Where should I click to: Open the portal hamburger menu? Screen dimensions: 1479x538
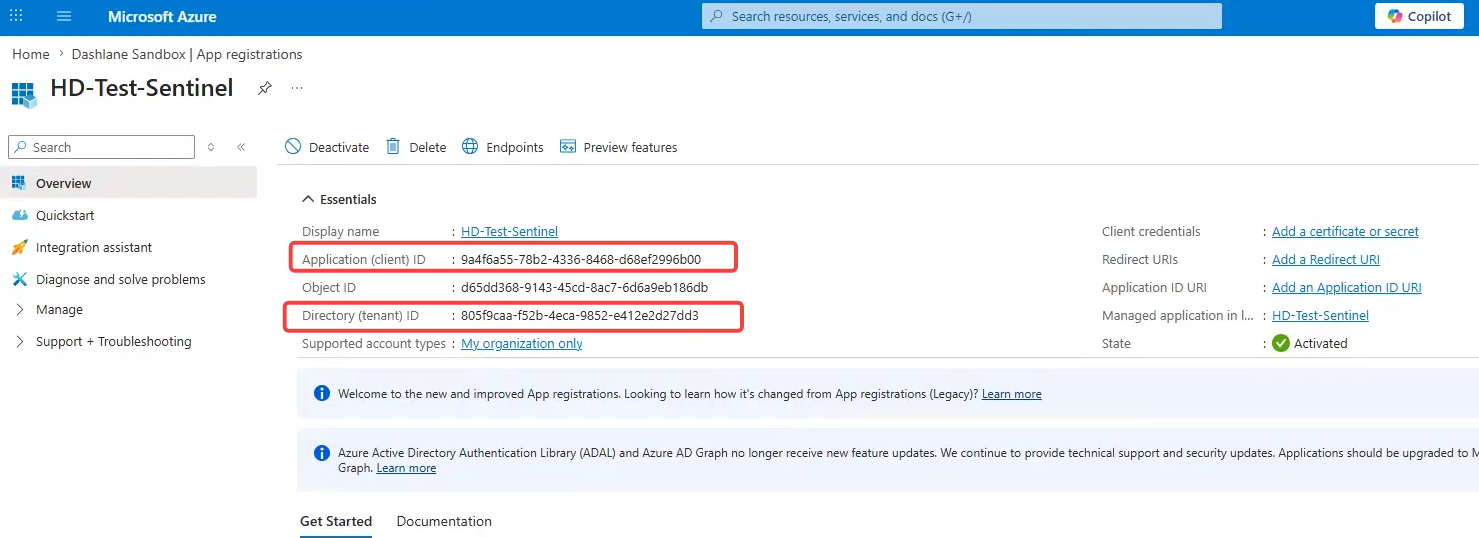pyautogui.click(x=64, y=17)
